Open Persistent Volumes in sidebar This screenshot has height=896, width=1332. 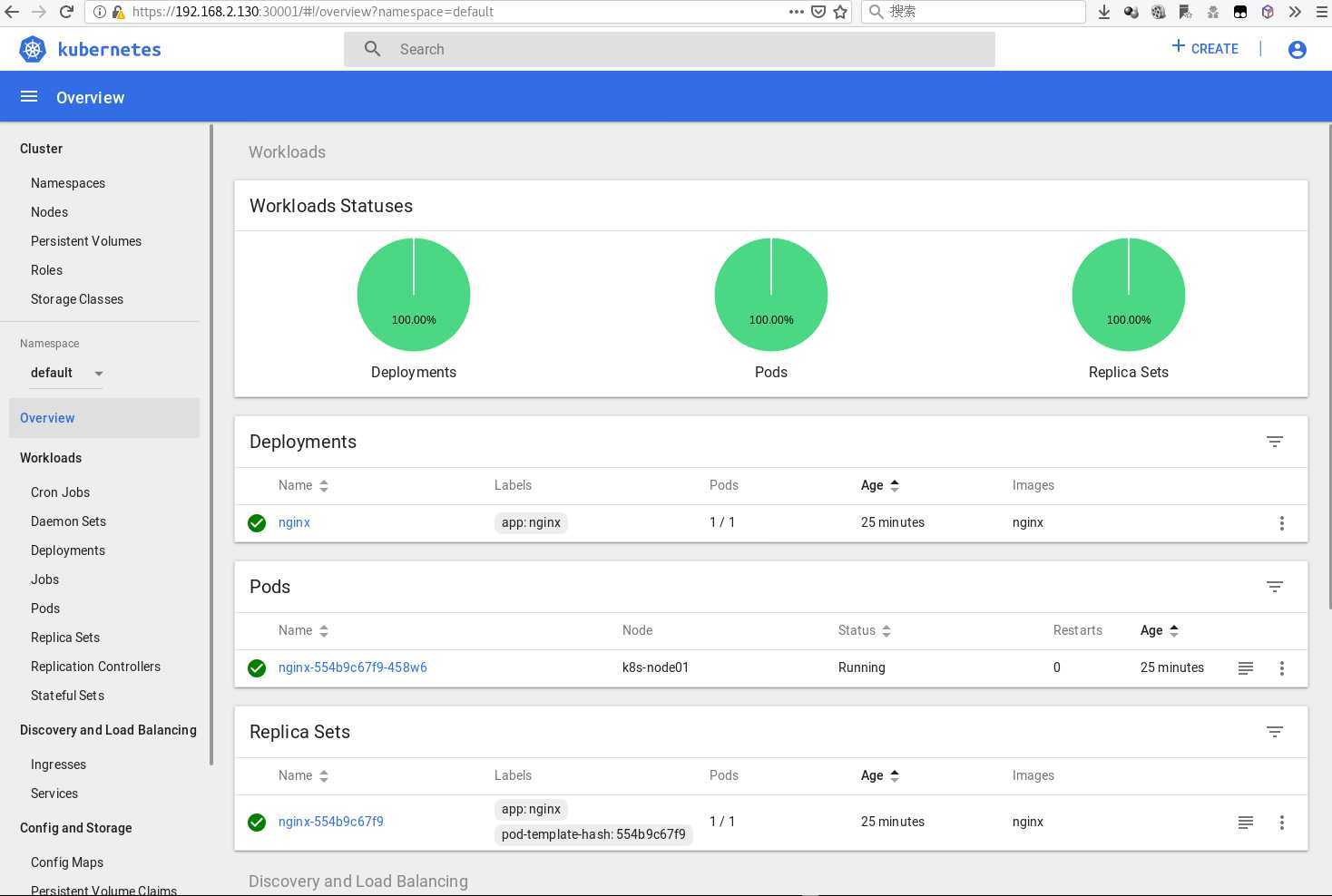[x=86, y=241]
